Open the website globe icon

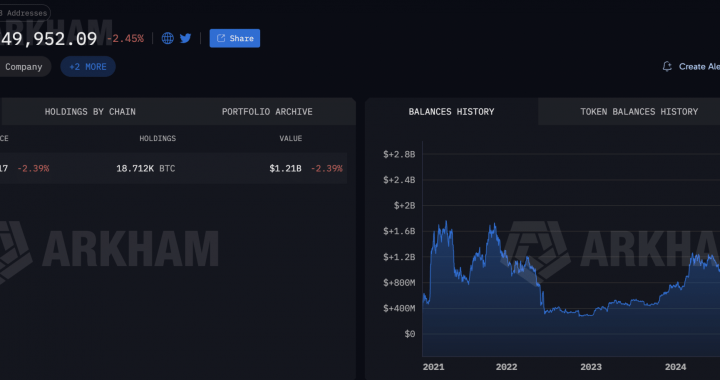pyautogui.click(x=168, y=38)
